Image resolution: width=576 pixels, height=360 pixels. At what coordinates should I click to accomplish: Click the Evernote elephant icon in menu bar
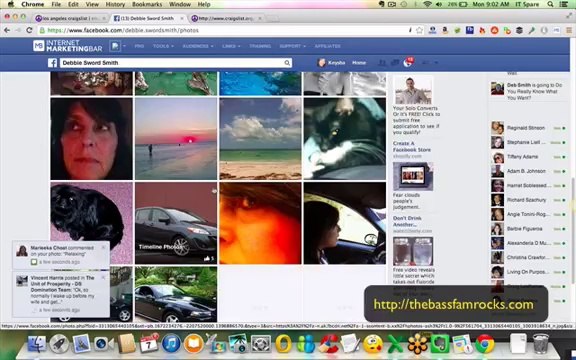381,4
